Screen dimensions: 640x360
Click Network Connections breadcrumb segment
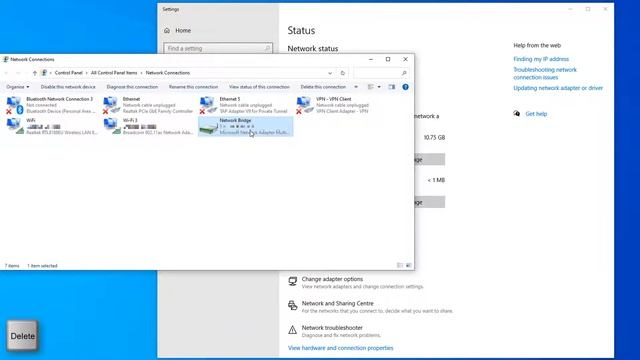[168, 73]
